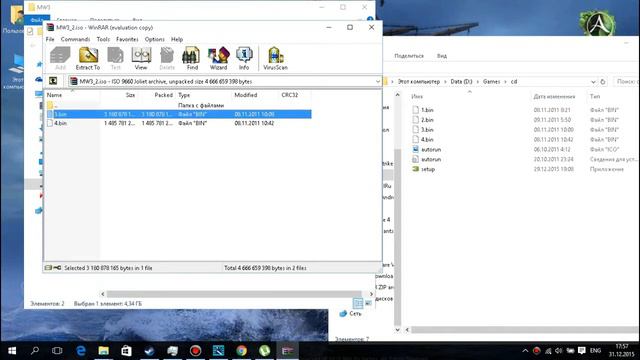The image size is (640, 360).
Task: Open the Поделиться tab in Explorer ribbon
Action: click(409, 56)
